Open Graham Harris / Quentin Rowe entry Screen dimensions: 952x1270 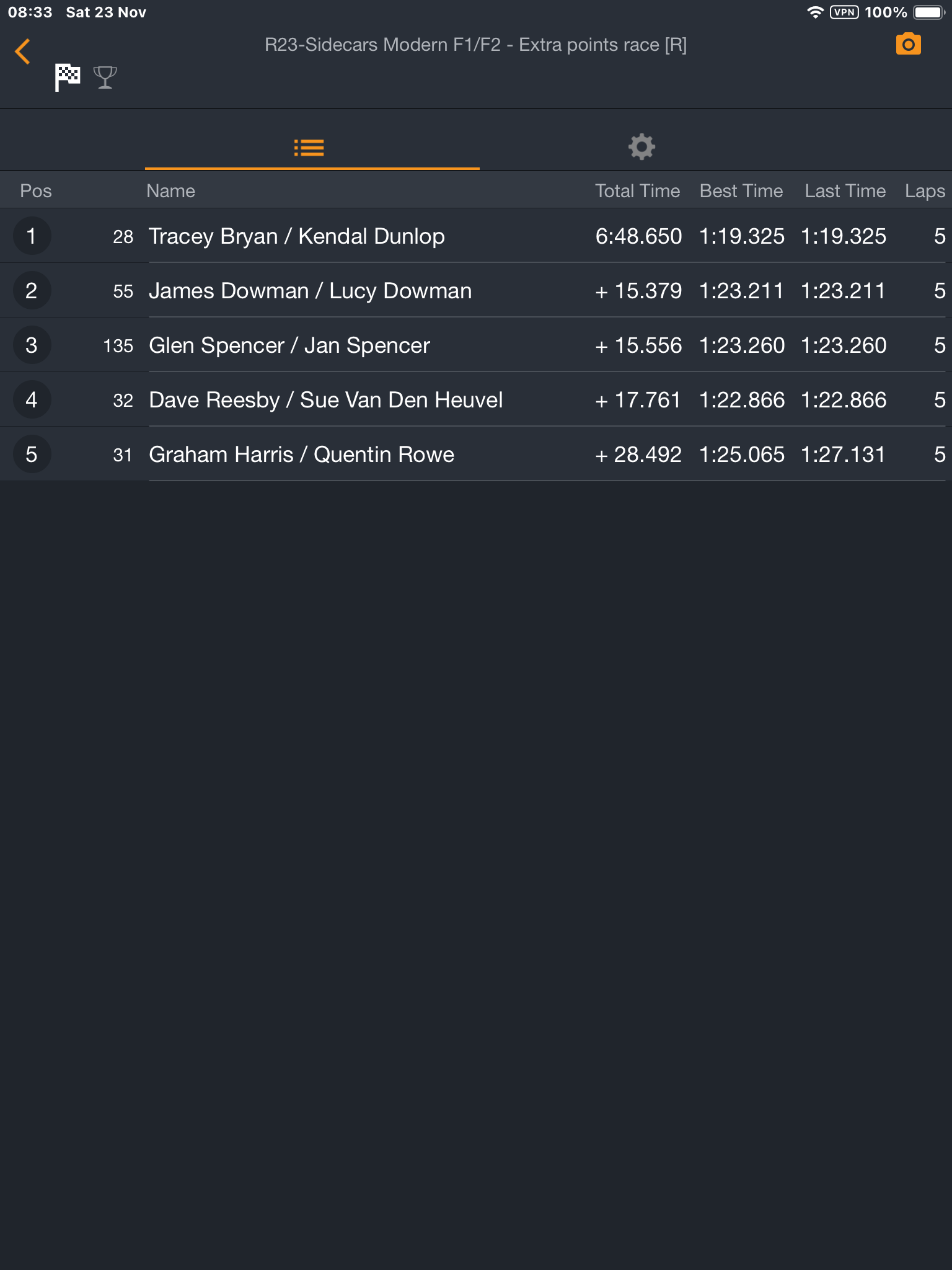[476, 454]
